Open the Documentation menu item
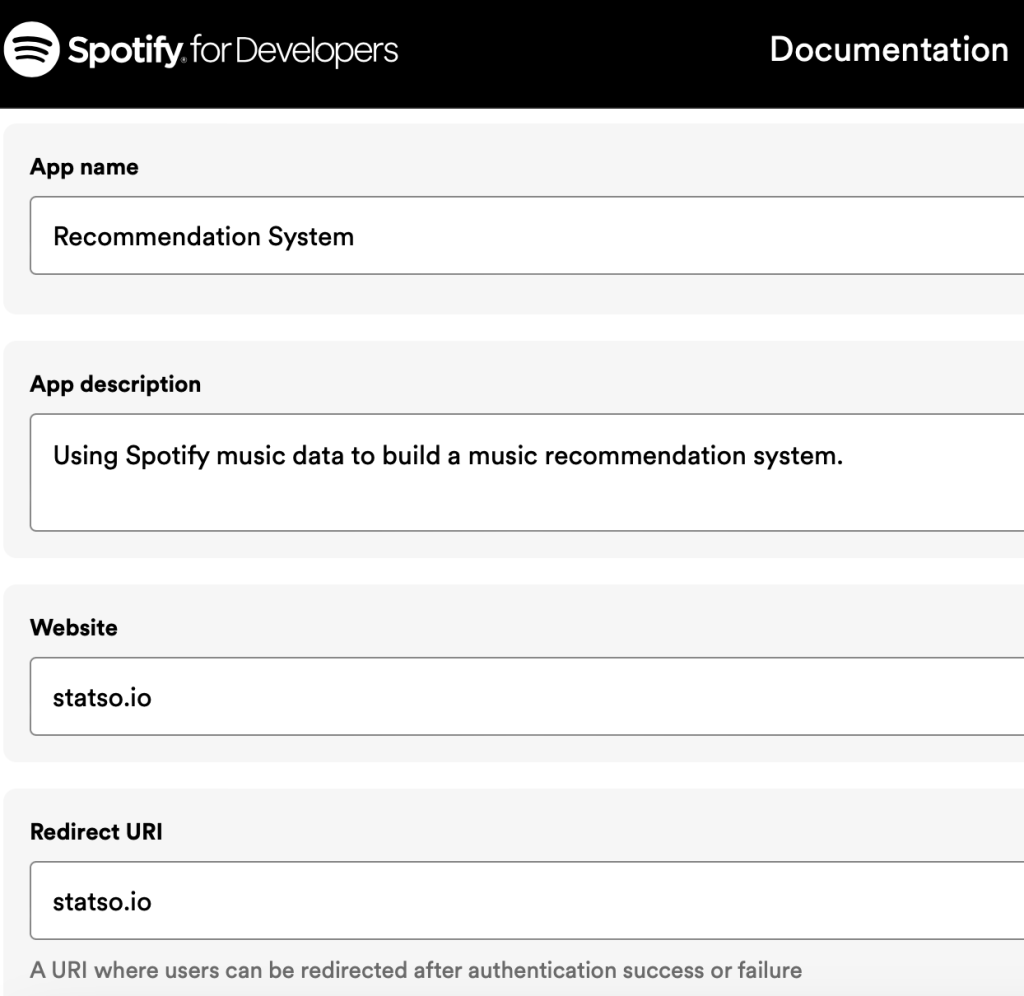 pos(889,50)
